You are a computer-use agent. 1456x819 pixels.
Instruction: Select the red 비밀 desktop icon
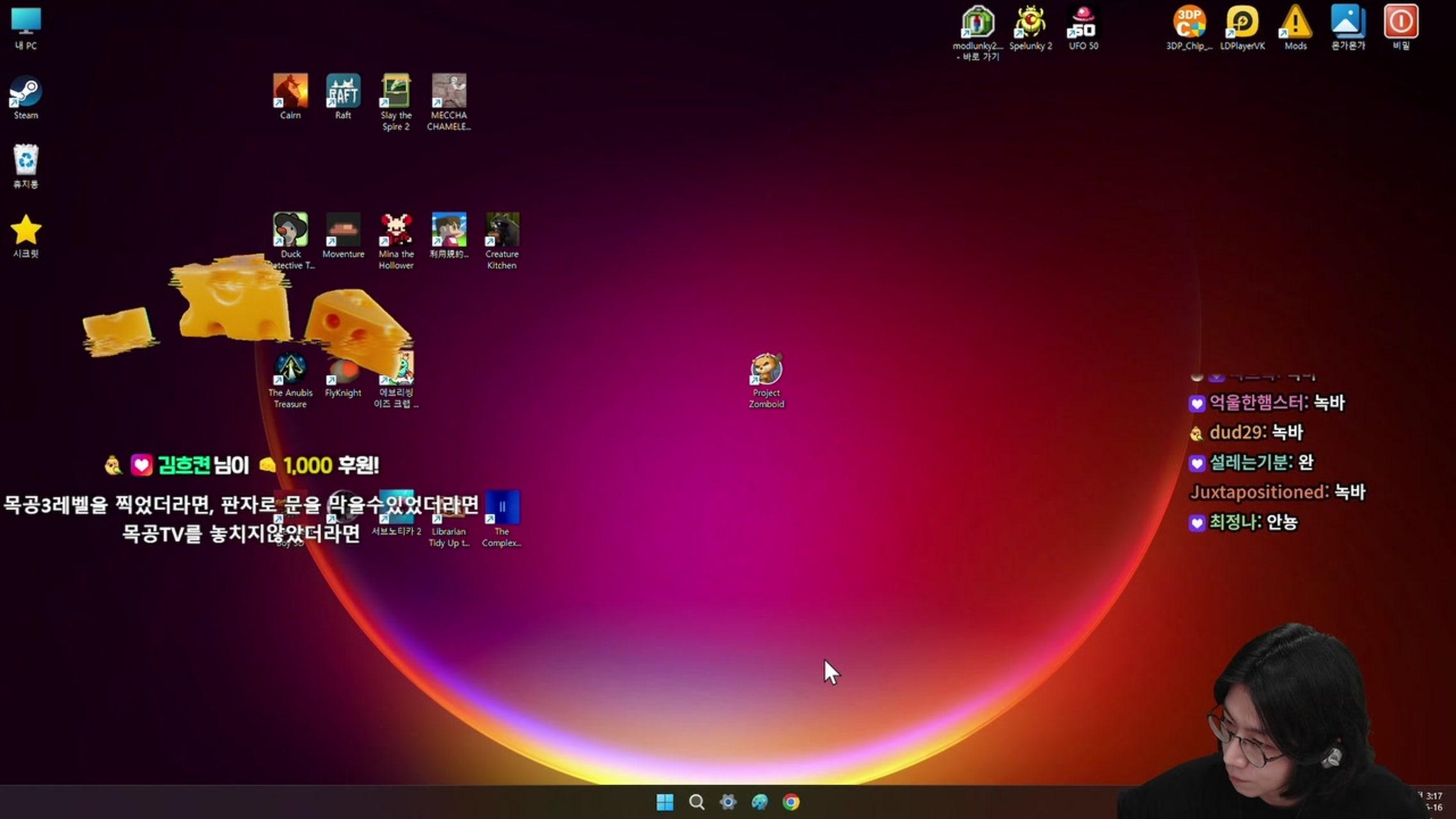tap(1401, 28)
